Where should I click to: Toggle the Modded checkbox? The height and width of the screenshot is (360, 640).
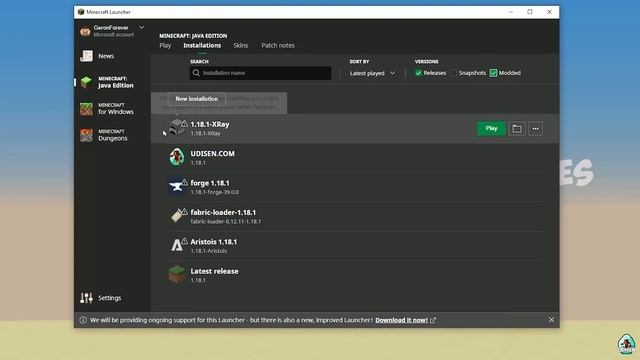pos(493,73)
